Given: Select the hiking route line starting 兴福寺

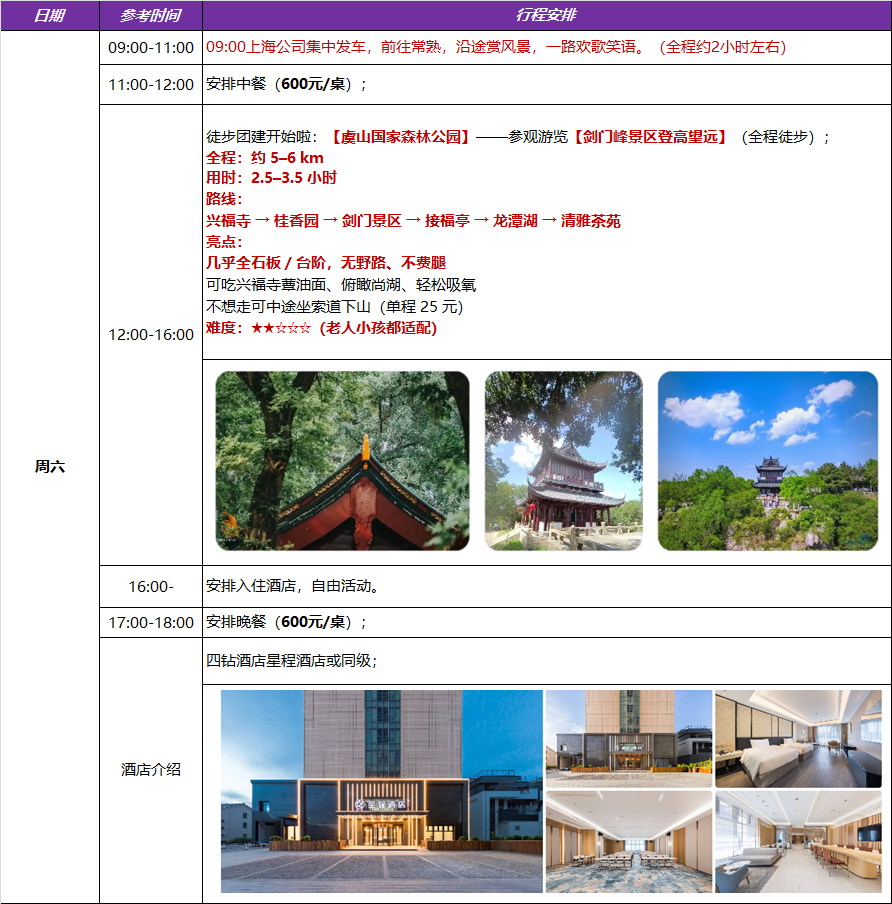Looking at the screenshot, I should coord(412,221).
